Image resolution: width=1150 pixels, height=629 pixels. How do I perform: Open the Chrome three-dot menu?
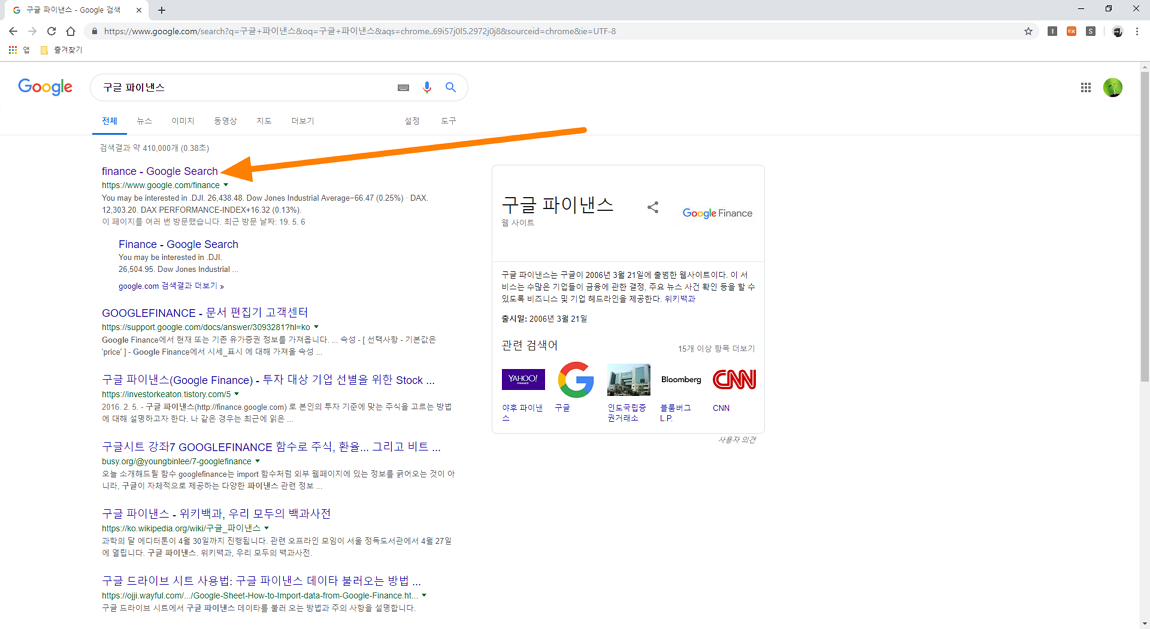click(x=1137, y=32)
